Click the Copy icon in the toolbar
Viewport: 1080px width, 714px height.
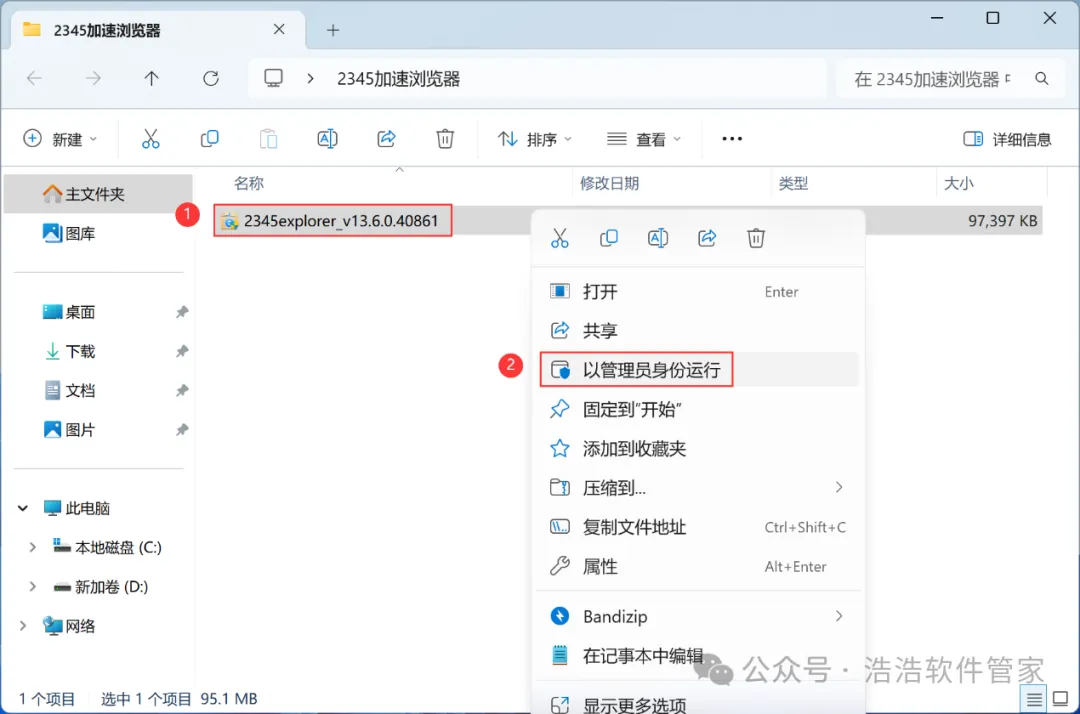click(x=209, y=139)
